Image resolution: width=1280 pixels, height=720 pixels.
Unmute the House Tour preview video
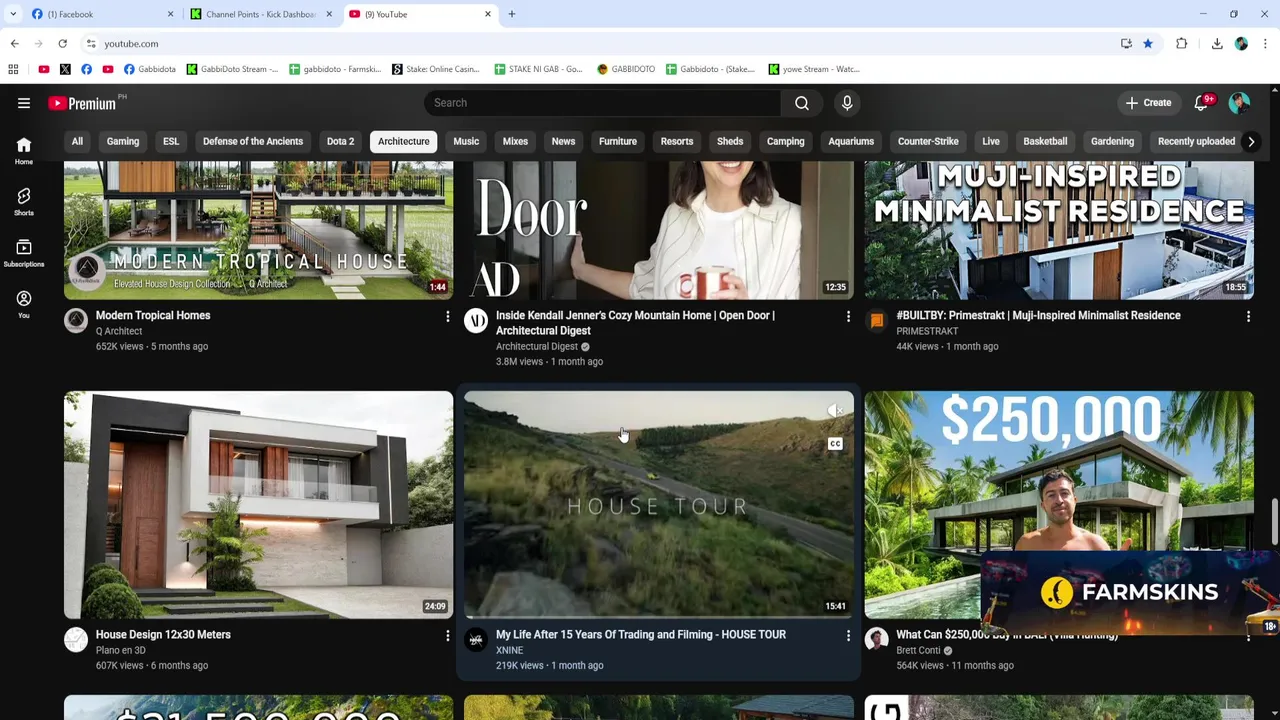pos(835,410)
